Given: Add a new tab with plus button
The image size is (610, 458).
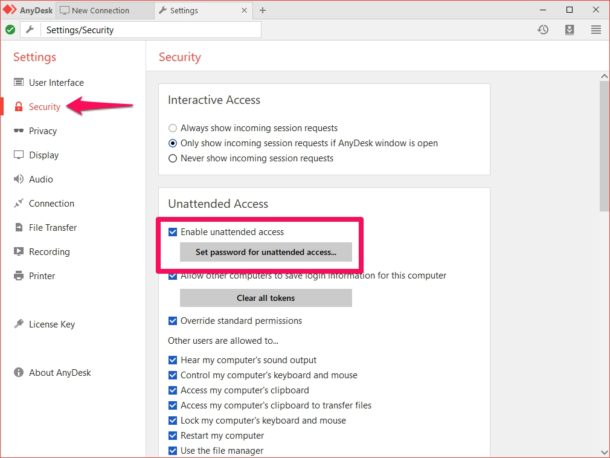Looking at the screenshot, I should click(x=263, y=10).
